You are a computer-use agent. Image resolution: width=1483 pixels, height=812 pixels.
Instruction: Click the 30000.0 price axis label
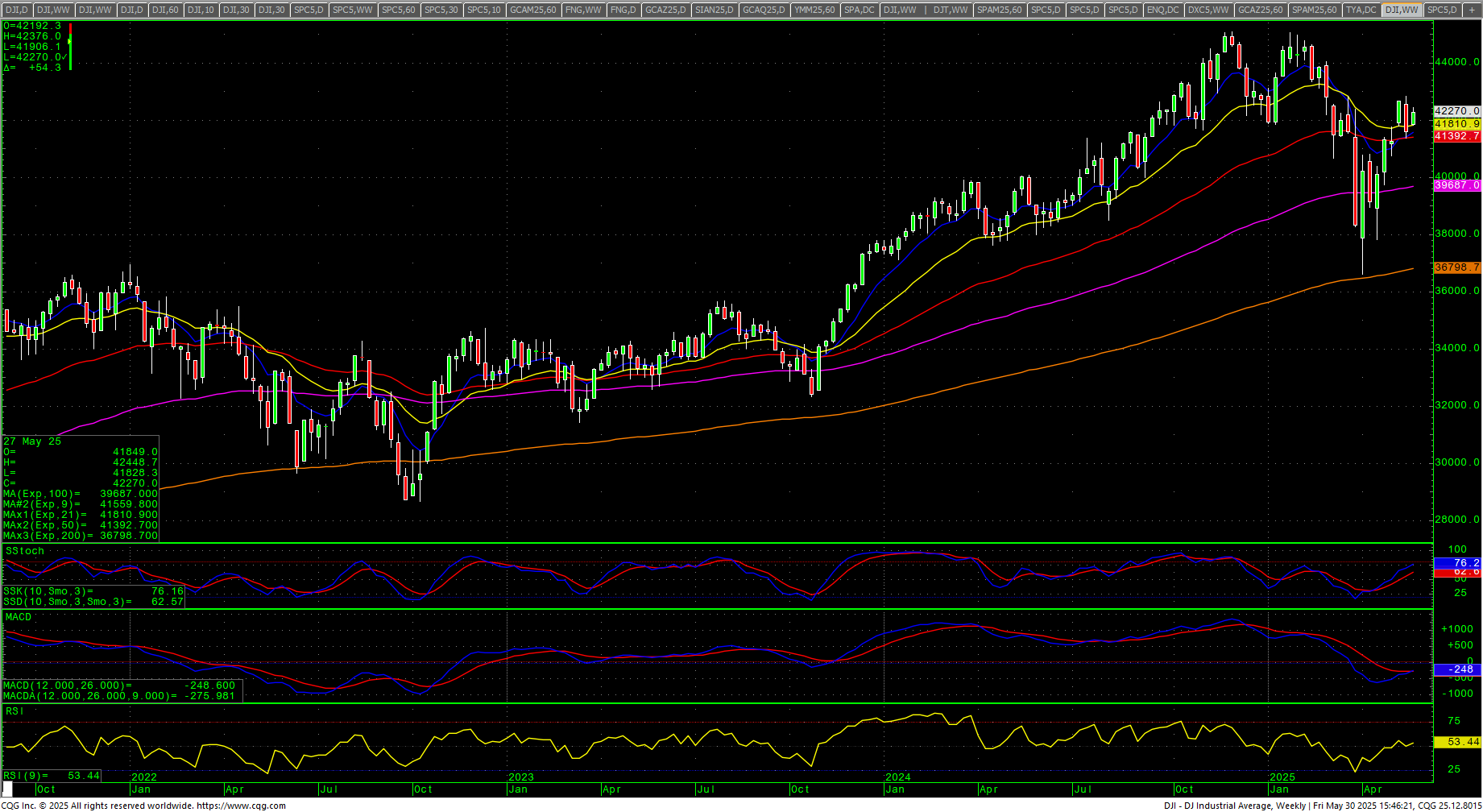click(1457, 462)
